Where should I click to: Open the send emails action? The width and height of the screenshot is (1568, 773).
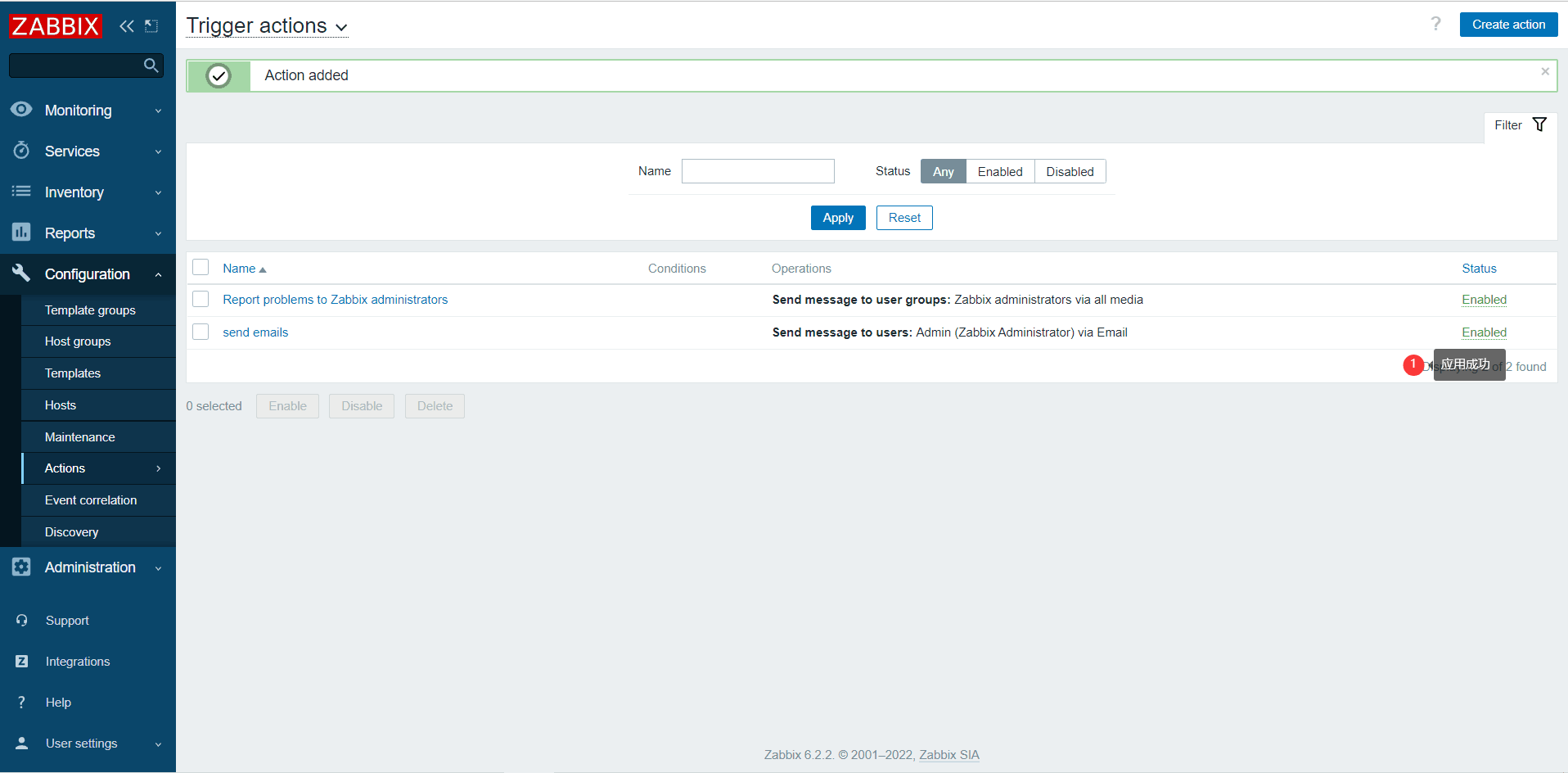[x=255, y=332]
